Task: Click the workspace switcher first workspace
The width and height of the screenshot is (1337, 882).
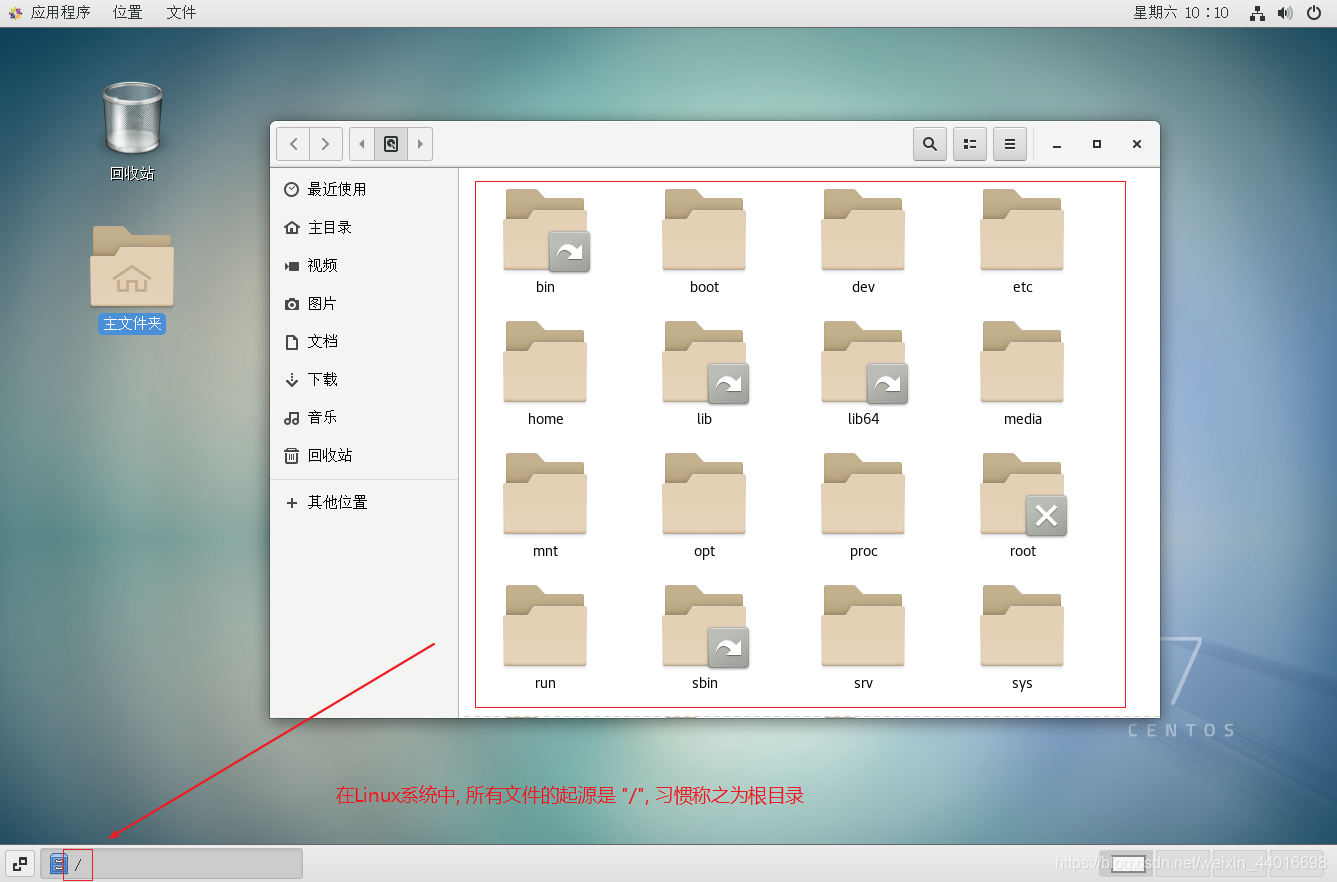Action: coord(1127,863)
